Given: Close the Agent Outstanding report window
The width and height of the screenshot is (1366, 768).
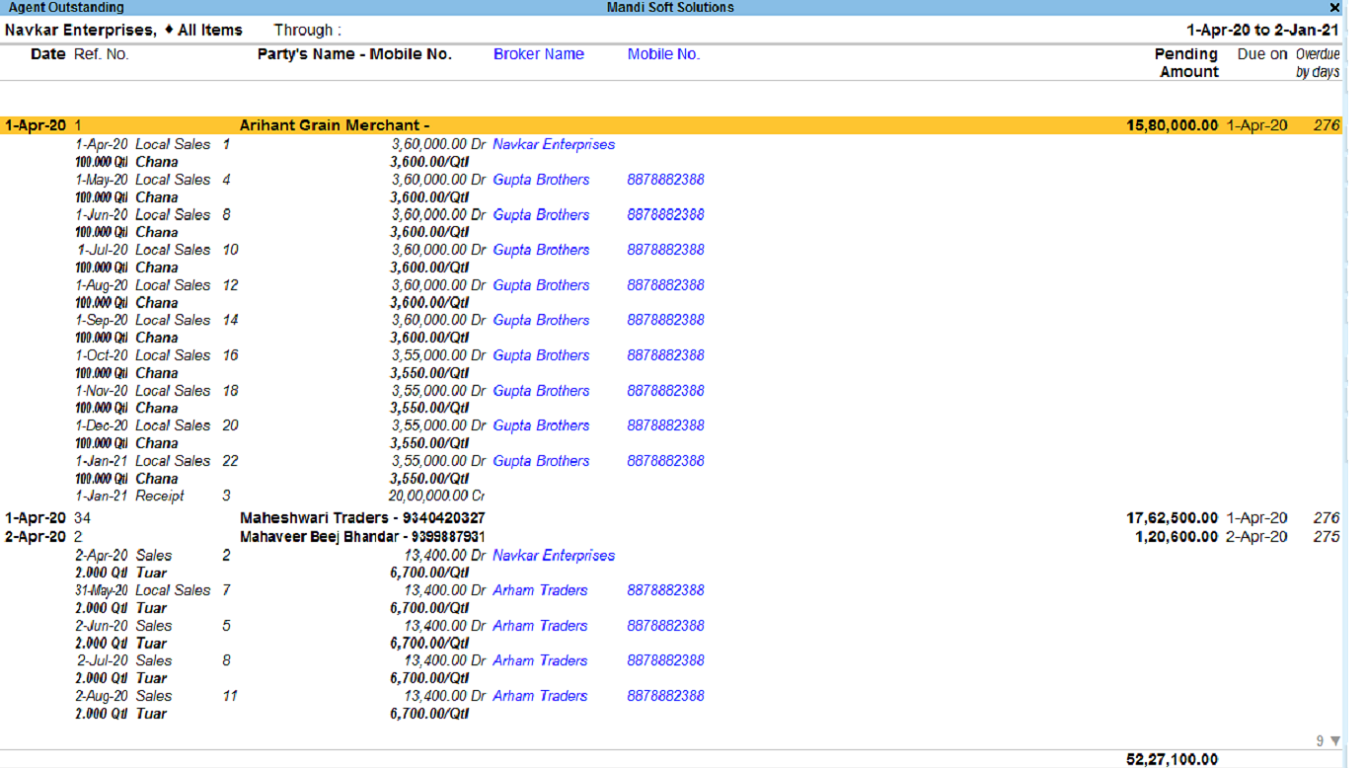Looking at the screenshot, I should (1334, 8).
